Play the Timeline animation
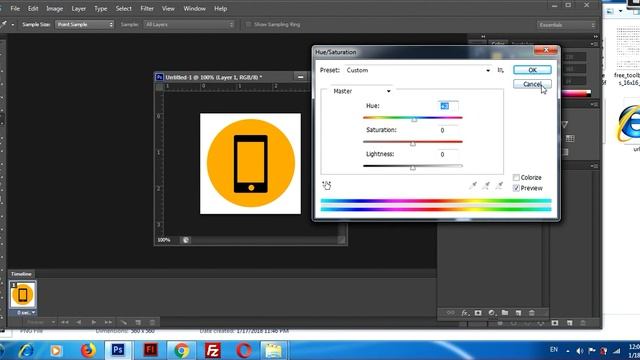Image resolution: width=640 pixels, height=360 pixels. point(93,322)
